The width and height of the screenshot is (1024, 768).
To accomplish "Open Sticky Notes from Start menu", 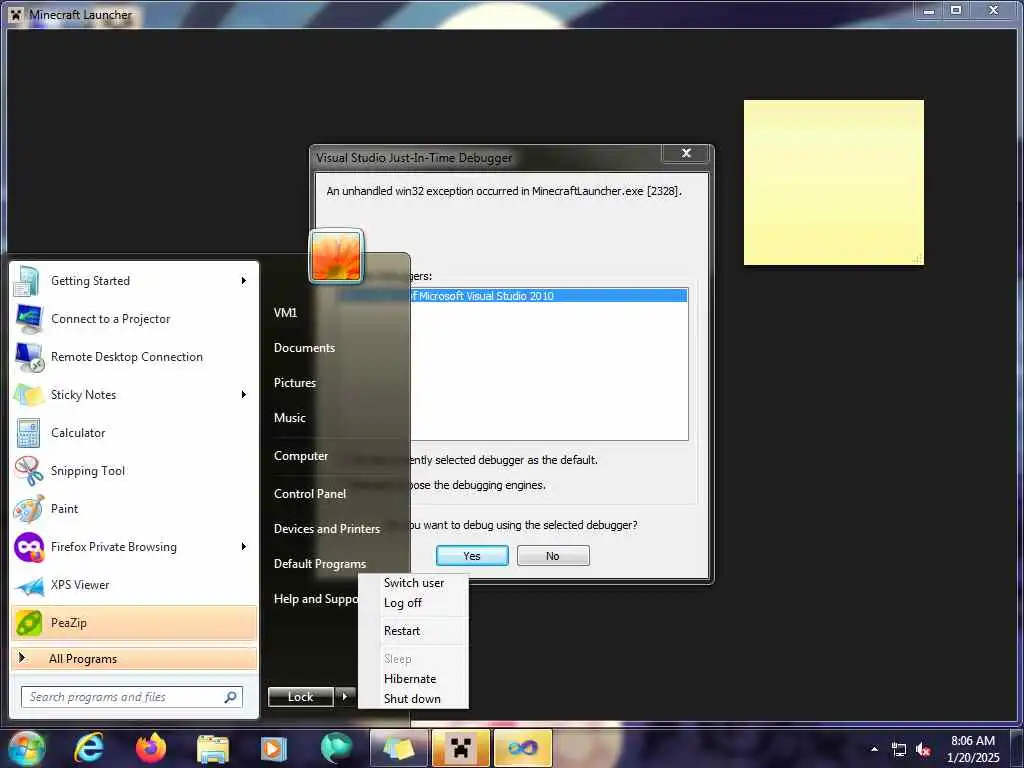I will coord(134,394).
